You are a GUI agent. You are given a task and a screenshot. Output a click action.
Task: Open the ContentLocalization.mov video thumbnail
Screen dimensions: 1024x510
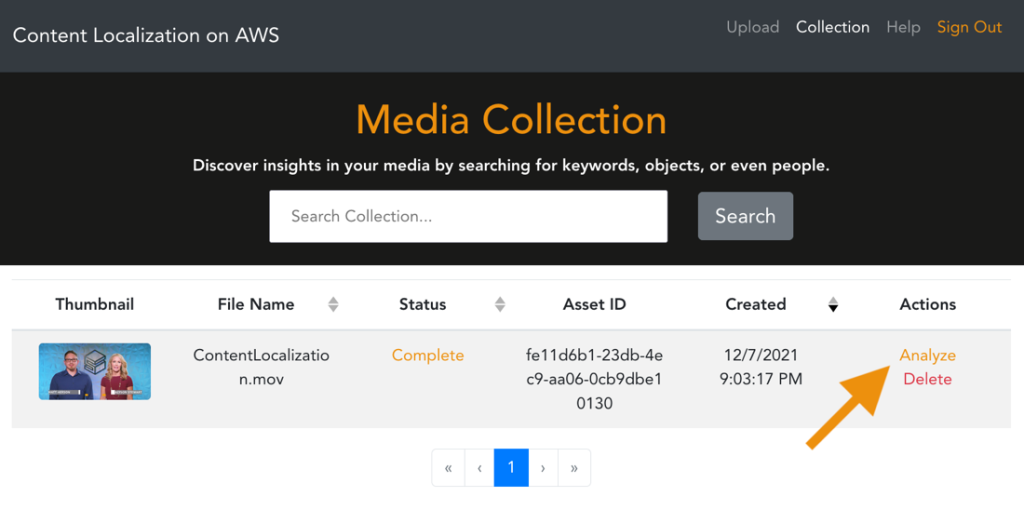click(95, 372)
